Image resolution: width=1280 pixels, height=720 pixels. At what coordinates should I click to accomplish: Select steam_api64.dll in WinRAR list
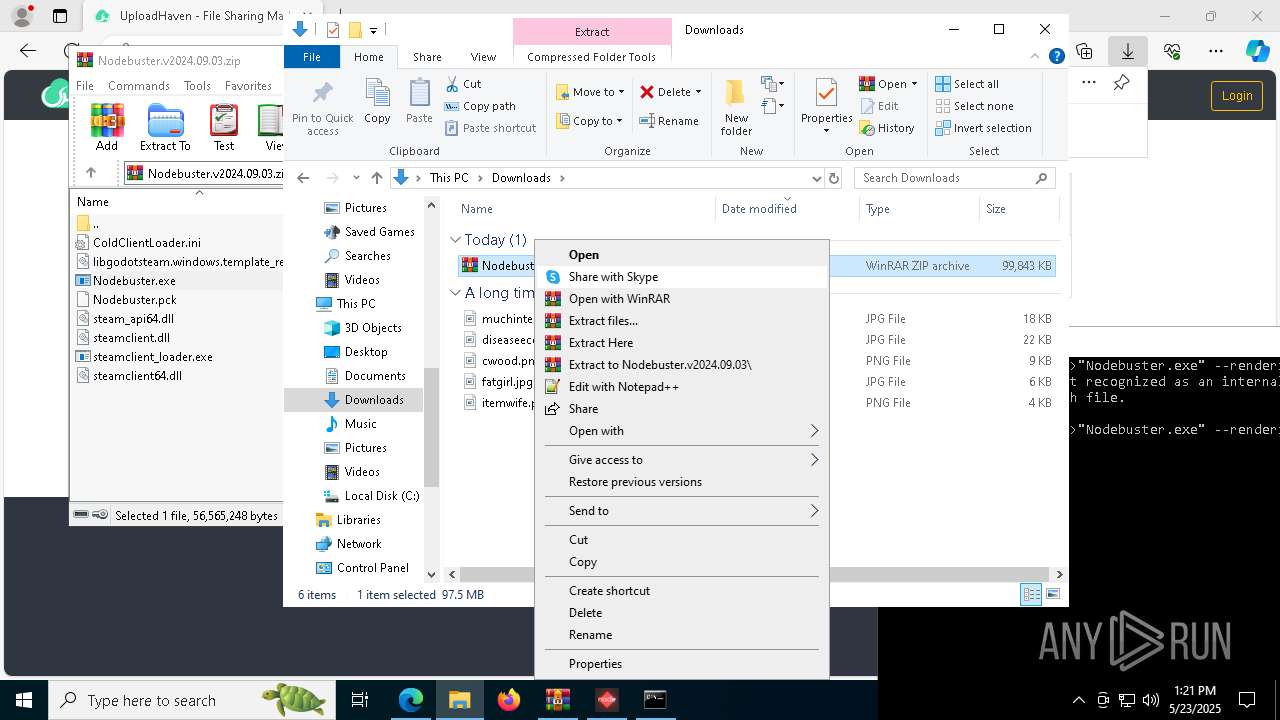coord(133,319)
